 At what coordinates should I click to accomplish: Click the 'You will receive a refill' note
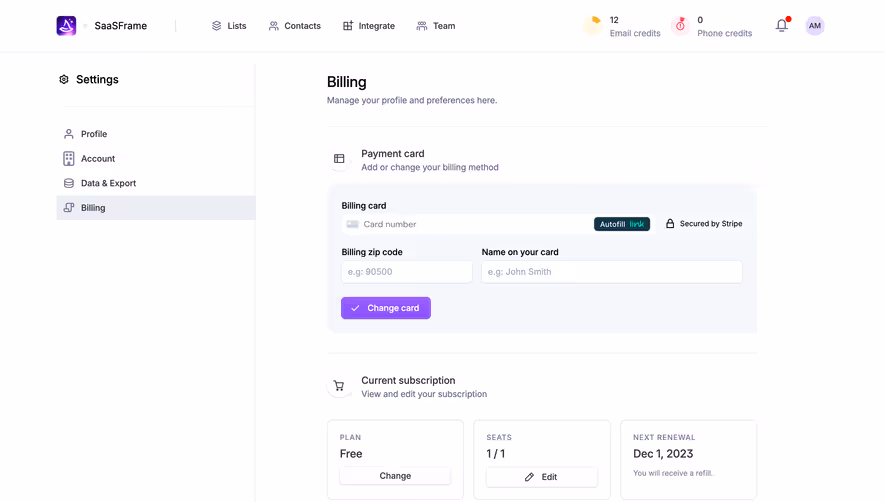673,473
